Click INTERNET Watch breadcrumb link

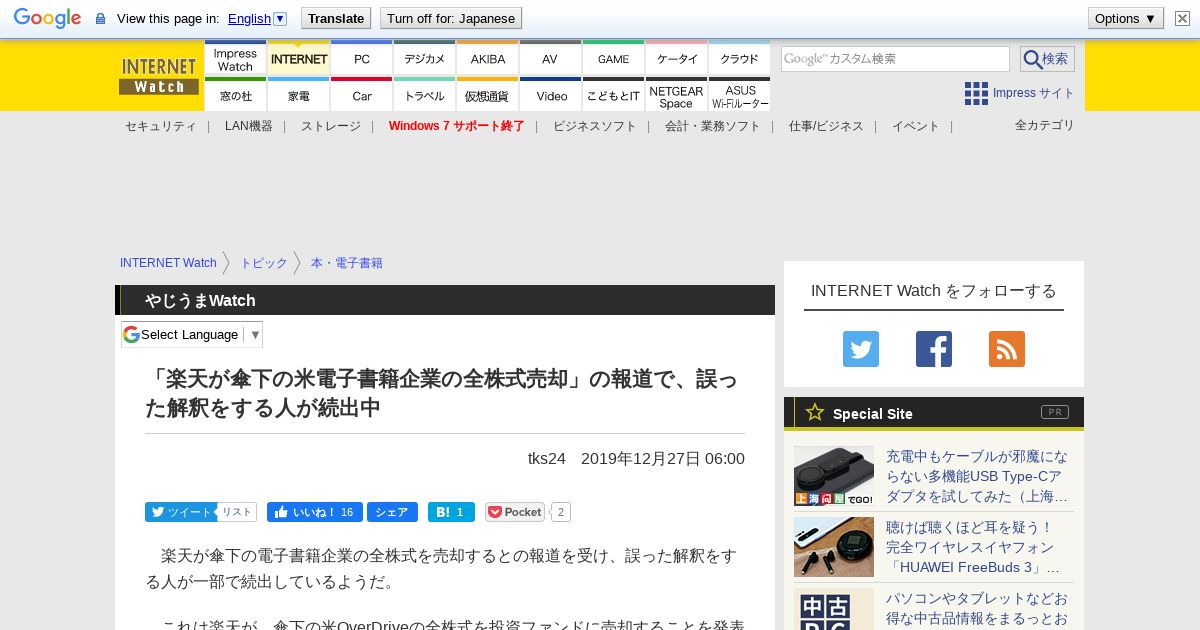pos(168,263)
